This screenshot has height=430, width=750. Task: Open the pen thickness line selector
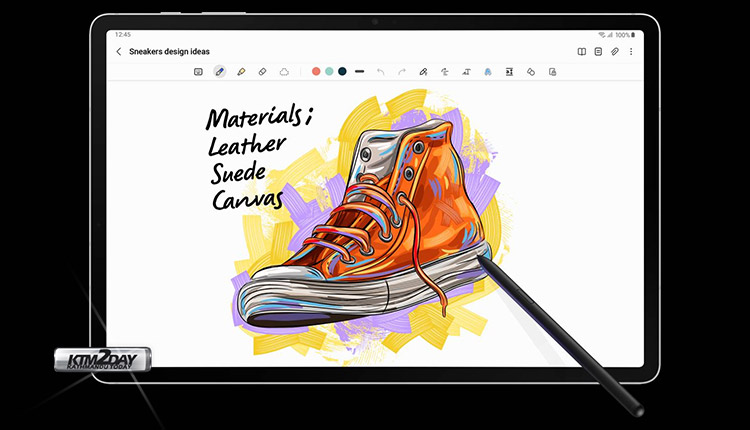click(359, 72)
